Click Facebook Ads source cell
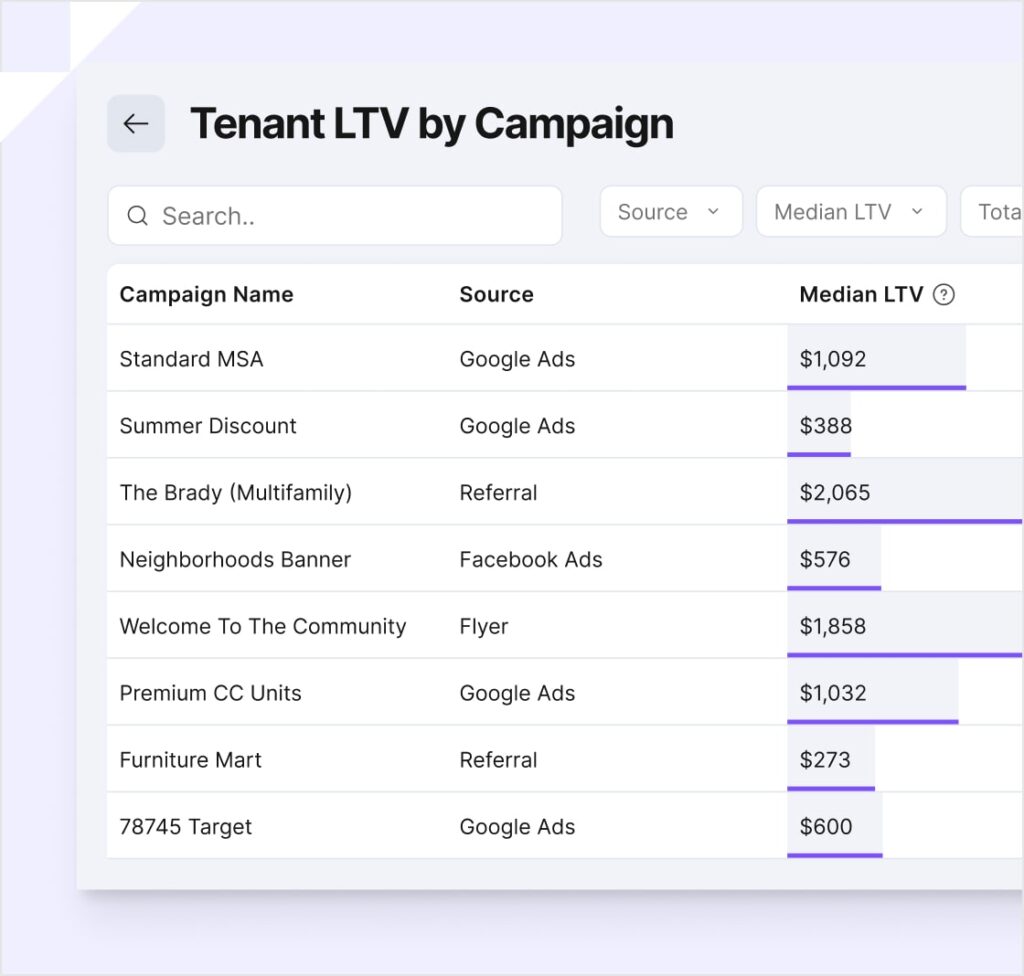Screen dimensions: 1024x976 point(531,559)
